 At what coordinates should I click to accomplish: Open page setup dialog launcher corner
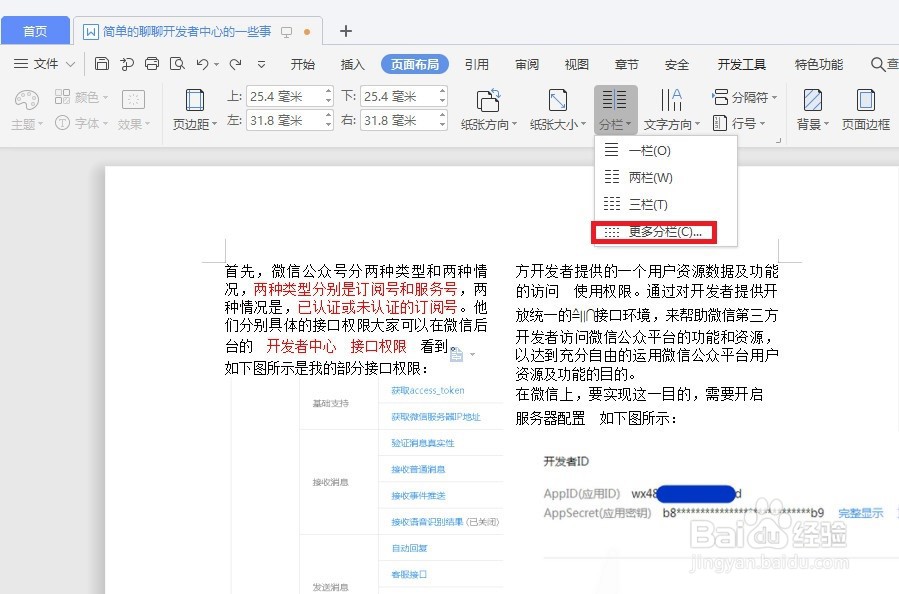[778, 140]
